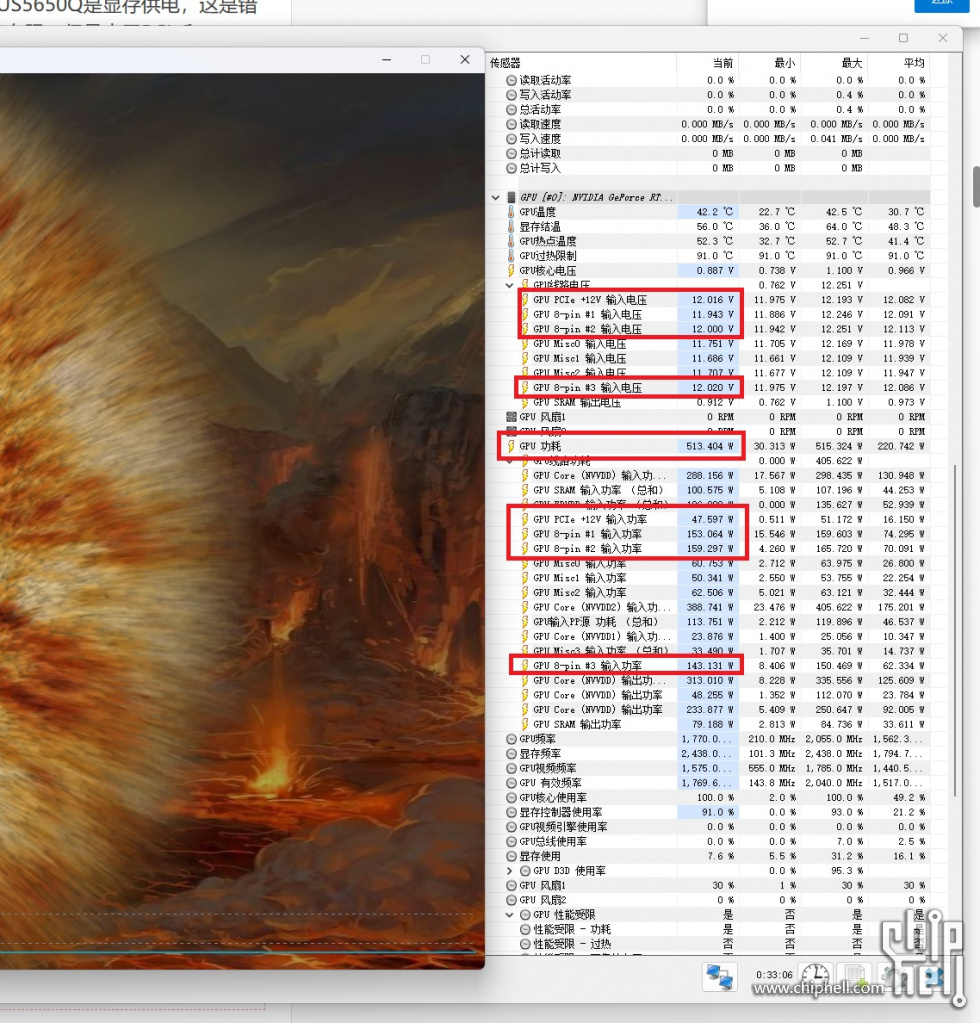
Task: Click the clock icon beside the 0:33:06 timer
Action: click(814, 976)
